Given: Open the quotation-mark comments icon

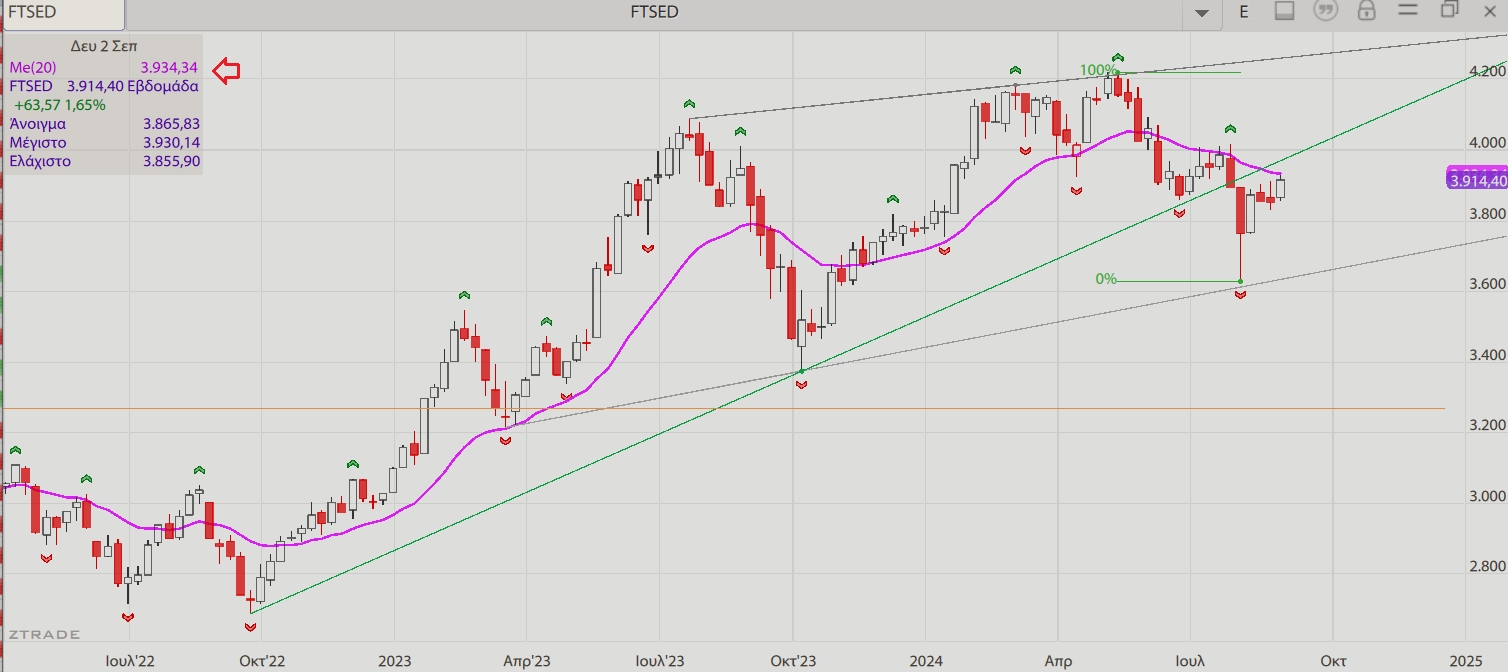Looking at the screenshot, I should [1326, 11].
